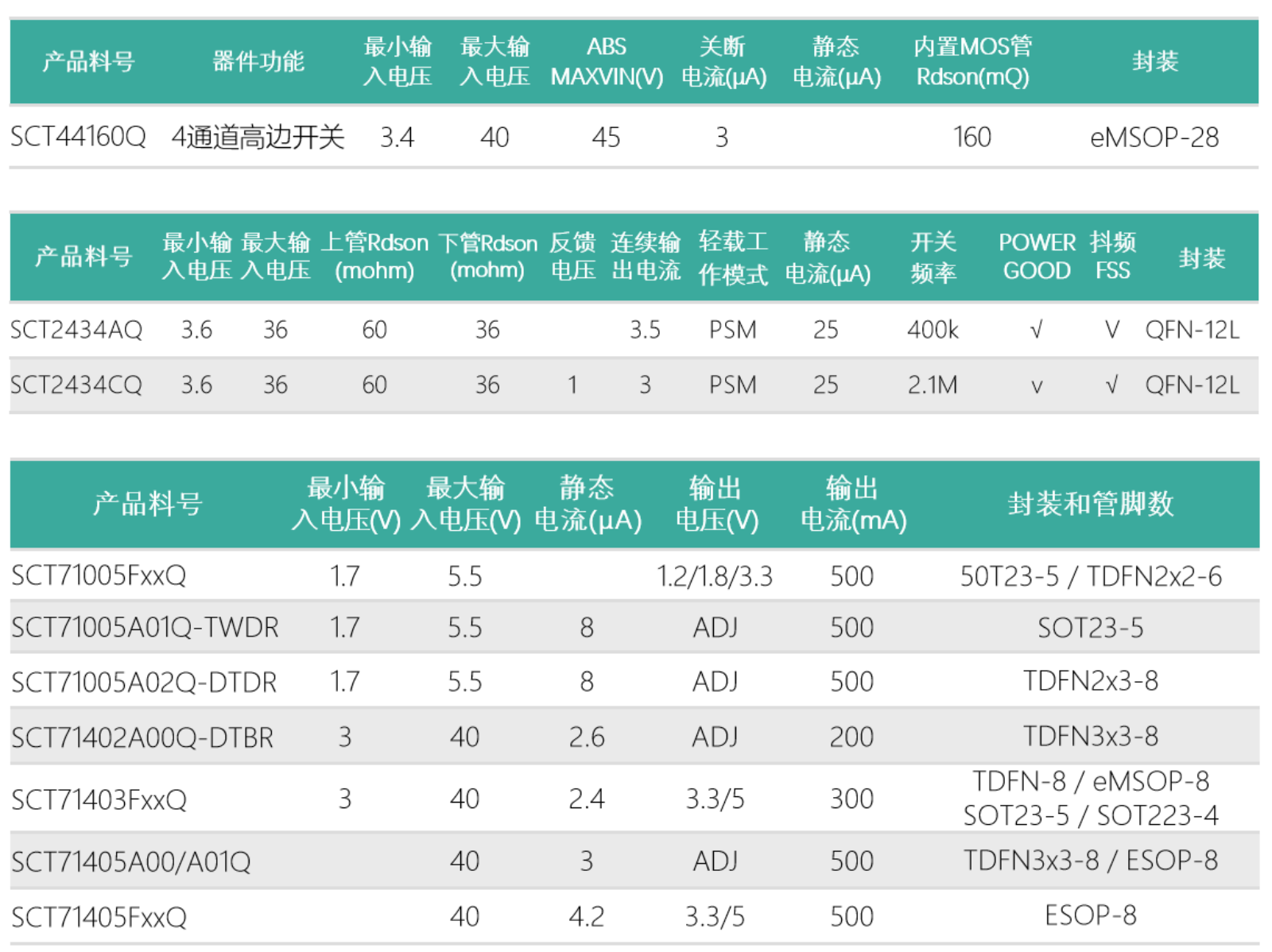This screenshot has height=952, width=1272.
Task: Click the SCT2434AQ part number
Action: point(76,329)
